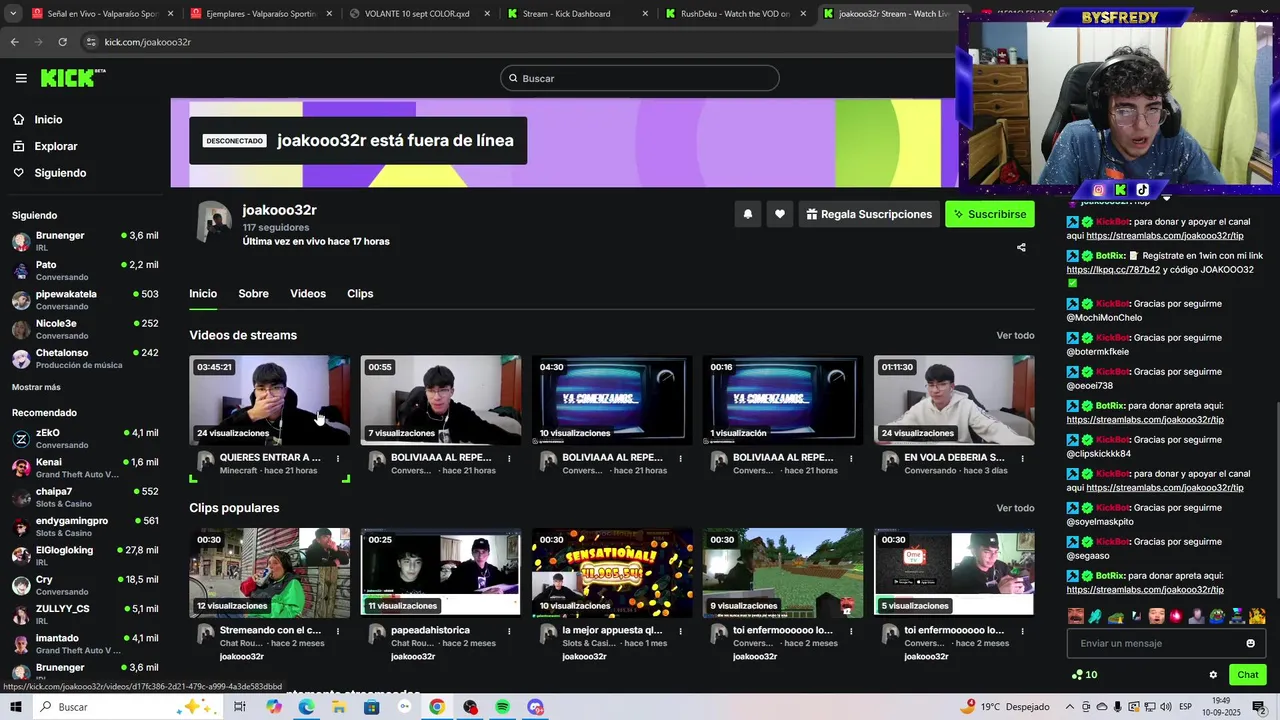Open Spotify from the taskbar
Viewport: 1280px width, 720px height.
click(503, 707)
